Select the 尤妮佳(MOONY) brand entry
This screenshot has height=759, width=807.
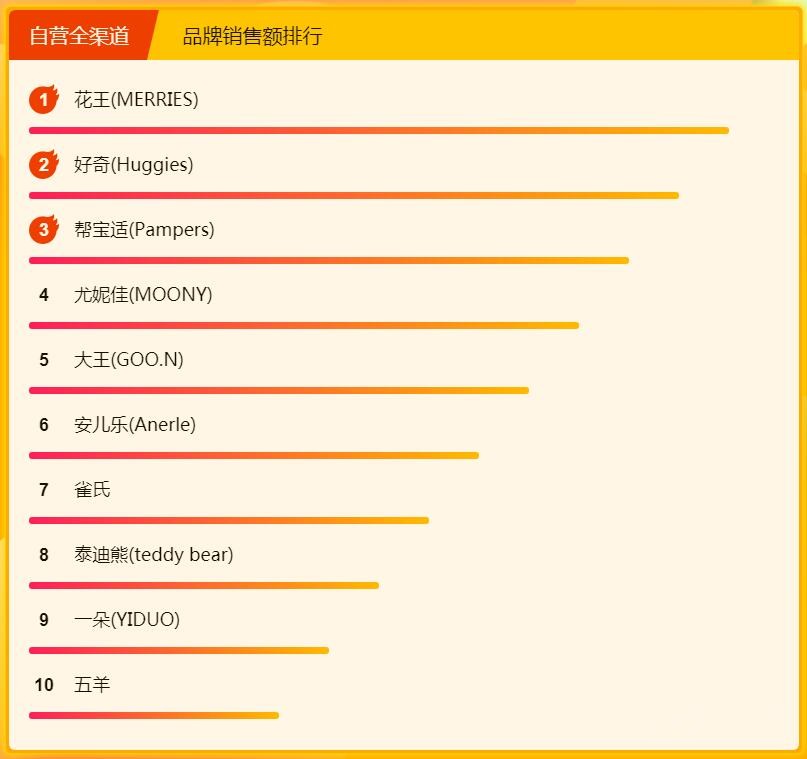143,295
